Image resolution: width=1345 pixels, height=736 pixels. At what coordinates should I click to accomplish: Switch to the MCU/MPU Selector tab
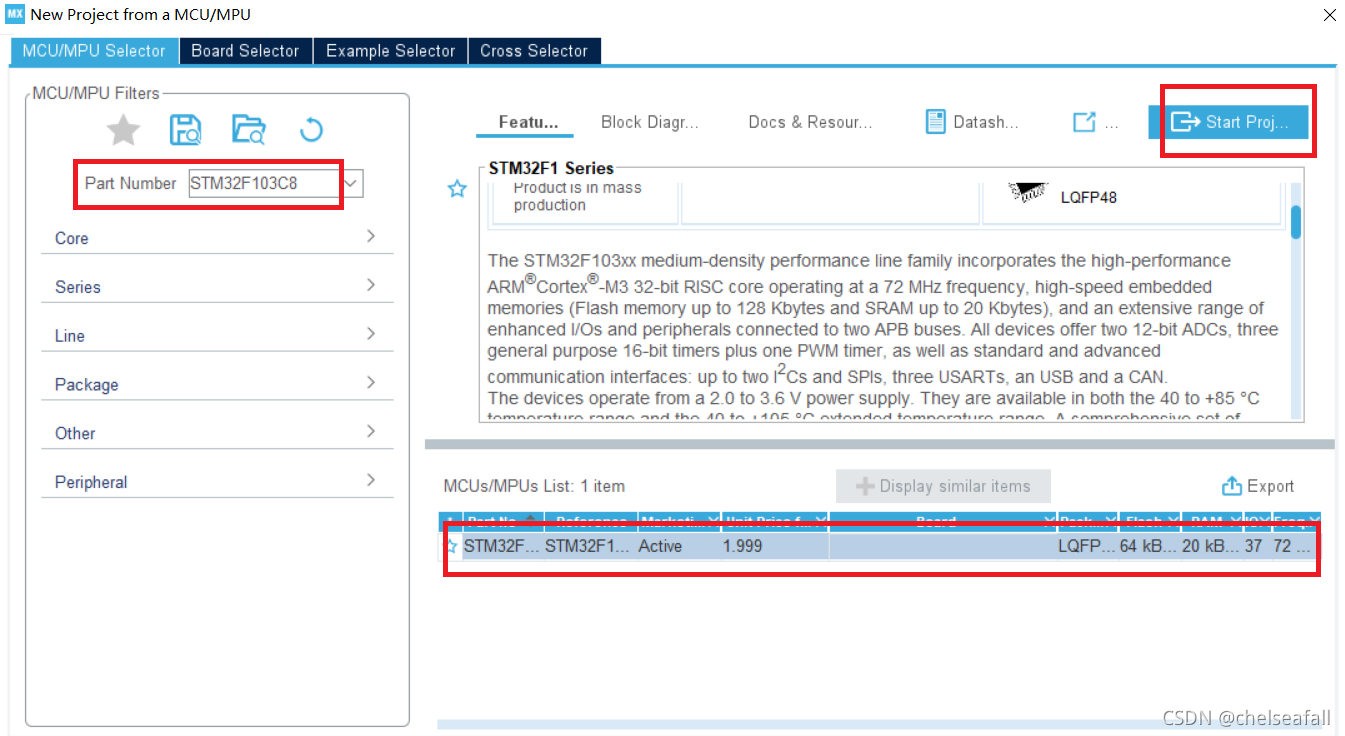(94, 51)
